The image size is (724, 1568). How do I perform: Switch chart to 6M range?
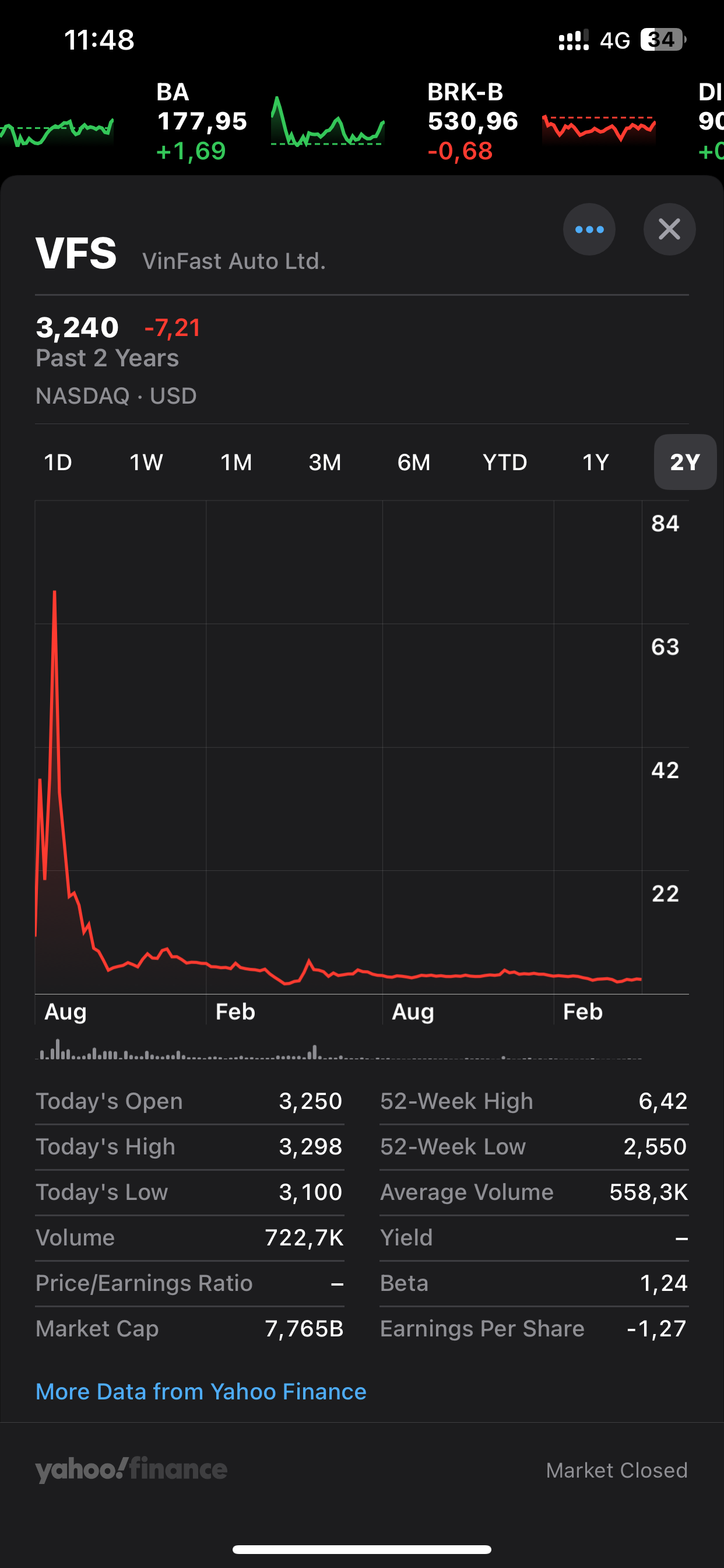click(x=414, y=463)
